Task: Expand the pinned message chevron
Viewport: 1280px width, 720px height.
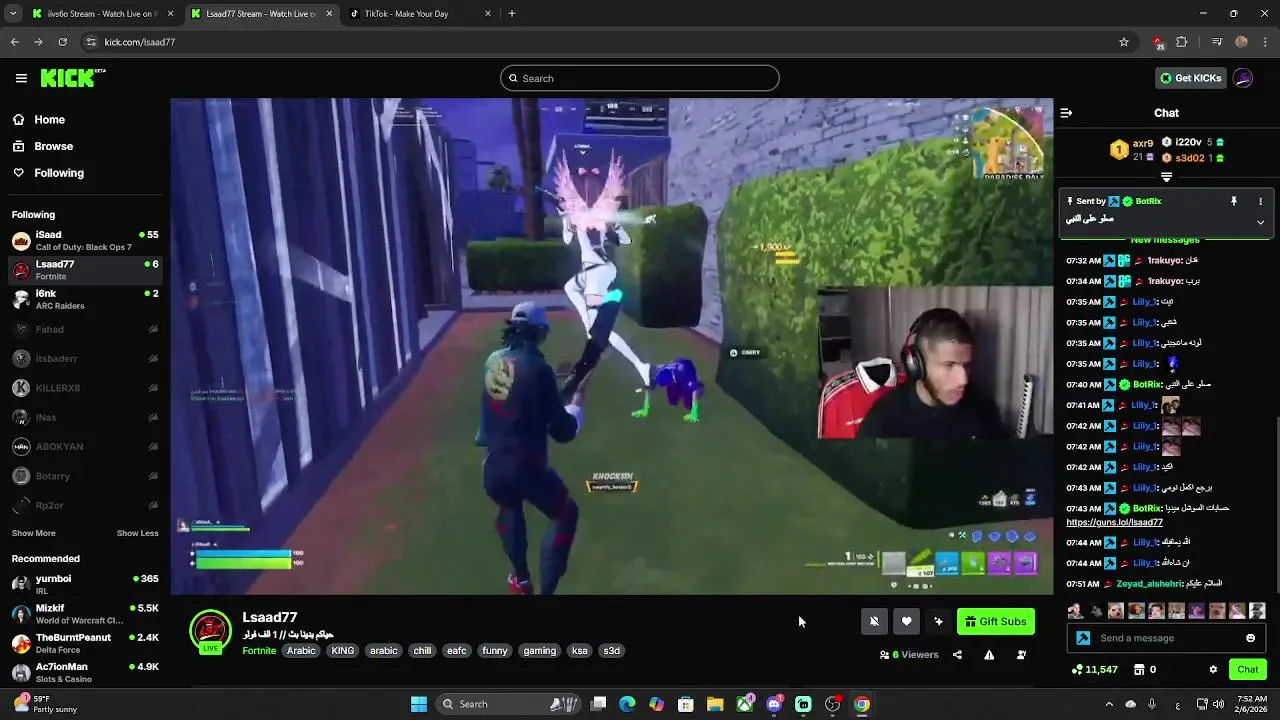Action: coord(1260,222)
